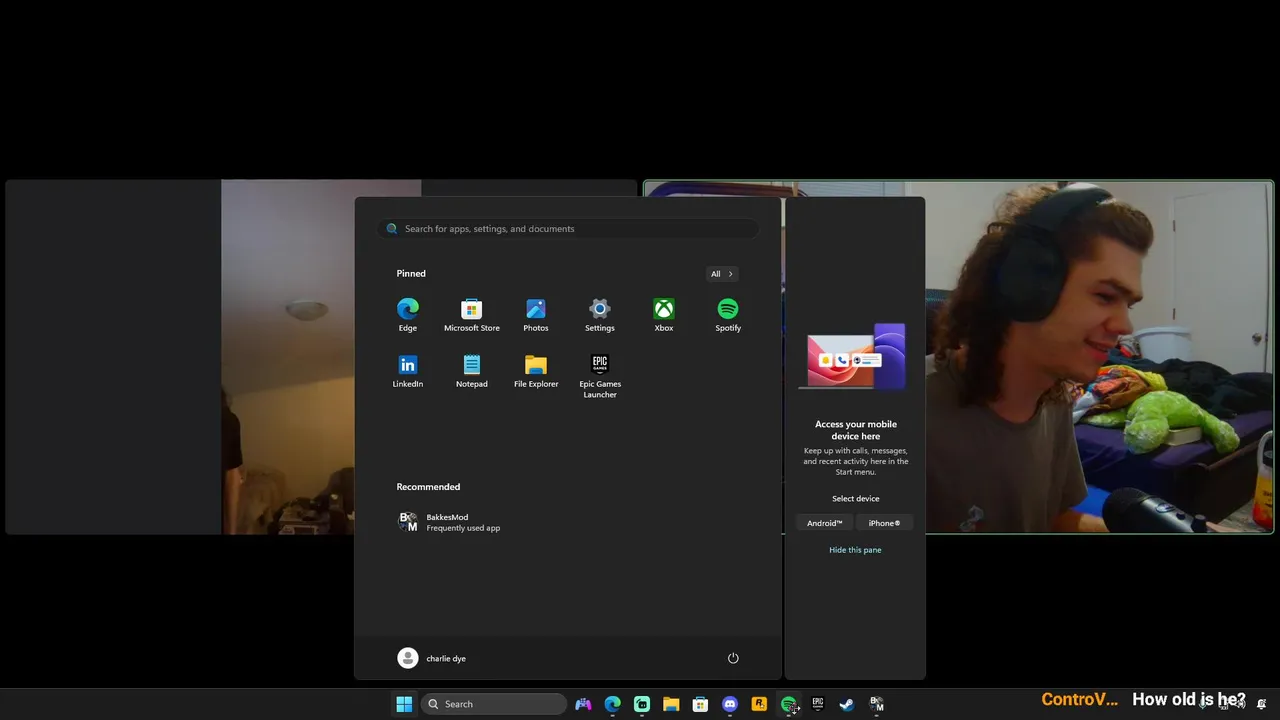Select the right webcam video tile
The image size is (1280, 720).
[1100, 357]
